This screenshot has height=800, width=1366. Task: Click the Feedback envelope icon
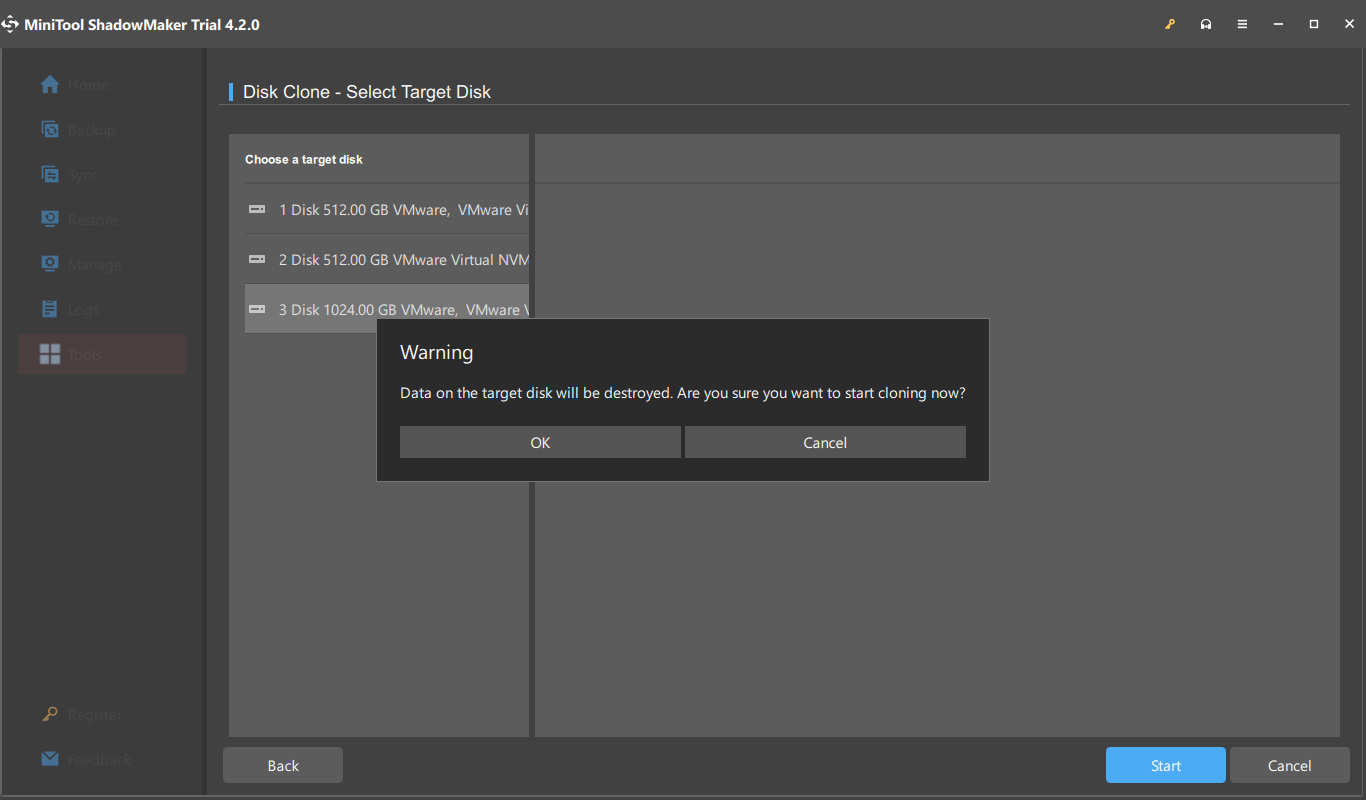pos(50,759)
